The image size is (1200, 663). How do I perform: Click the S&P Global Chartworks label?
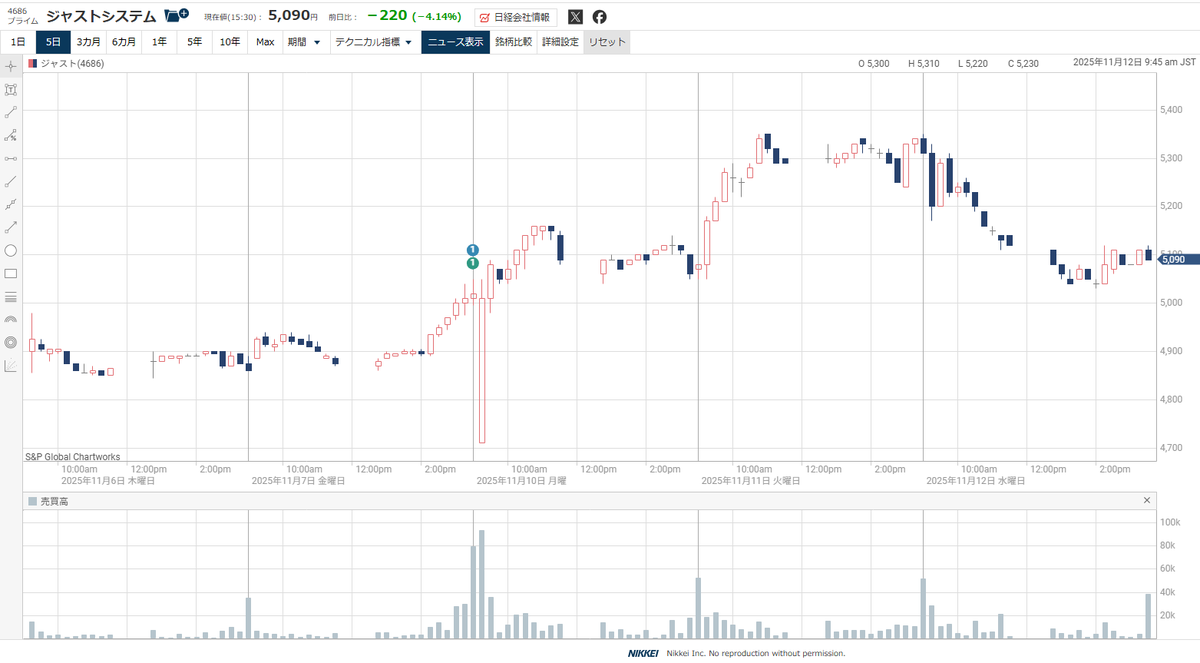tap(72, 456)
